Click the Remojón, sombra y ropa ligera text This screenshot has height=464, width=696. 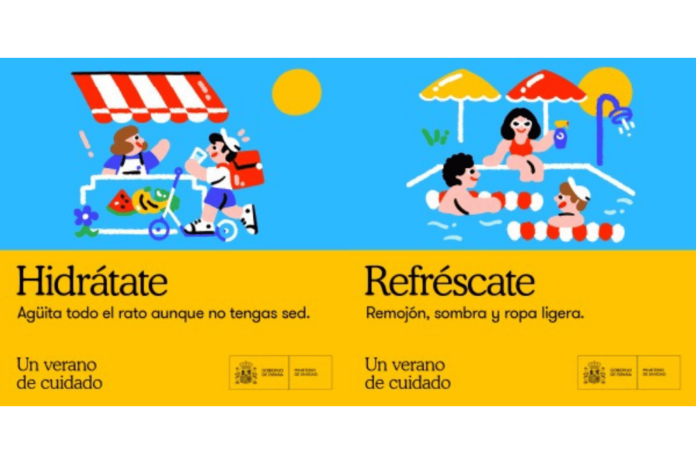[x=475, y=313]
